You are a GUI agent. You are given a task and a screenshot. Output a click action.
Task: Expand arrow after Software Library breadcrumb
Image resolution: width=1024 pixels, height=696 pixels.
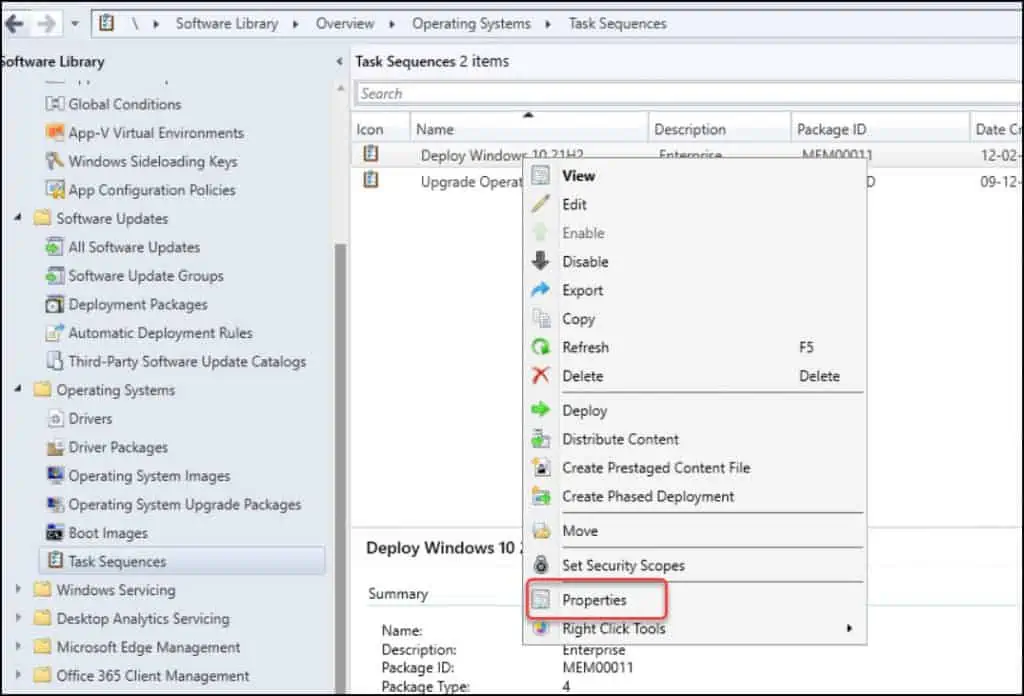coord(296,24)
